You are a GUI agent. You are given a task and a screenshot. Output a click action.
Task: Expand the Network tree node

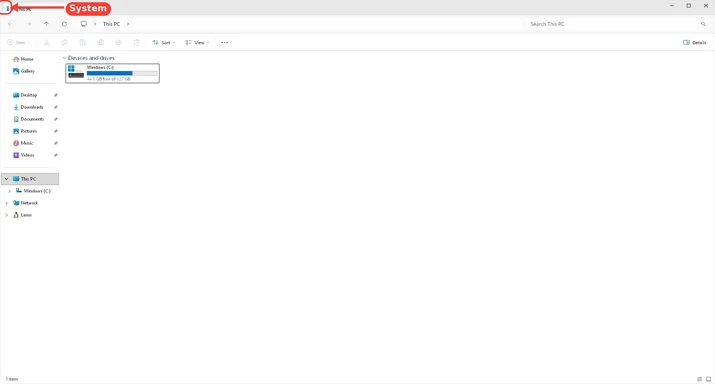click(6, 203)
